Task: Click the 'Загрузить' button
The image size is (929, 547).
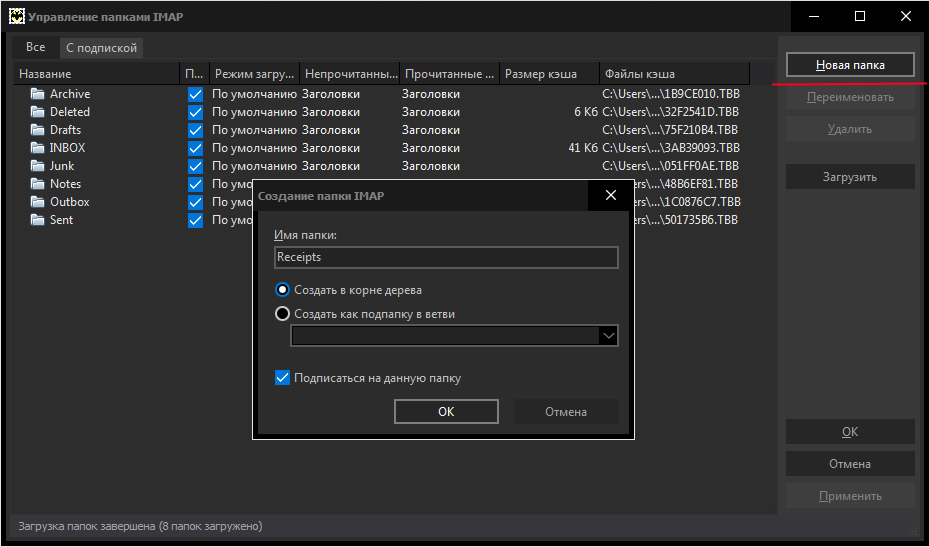Action: point(850,177)
